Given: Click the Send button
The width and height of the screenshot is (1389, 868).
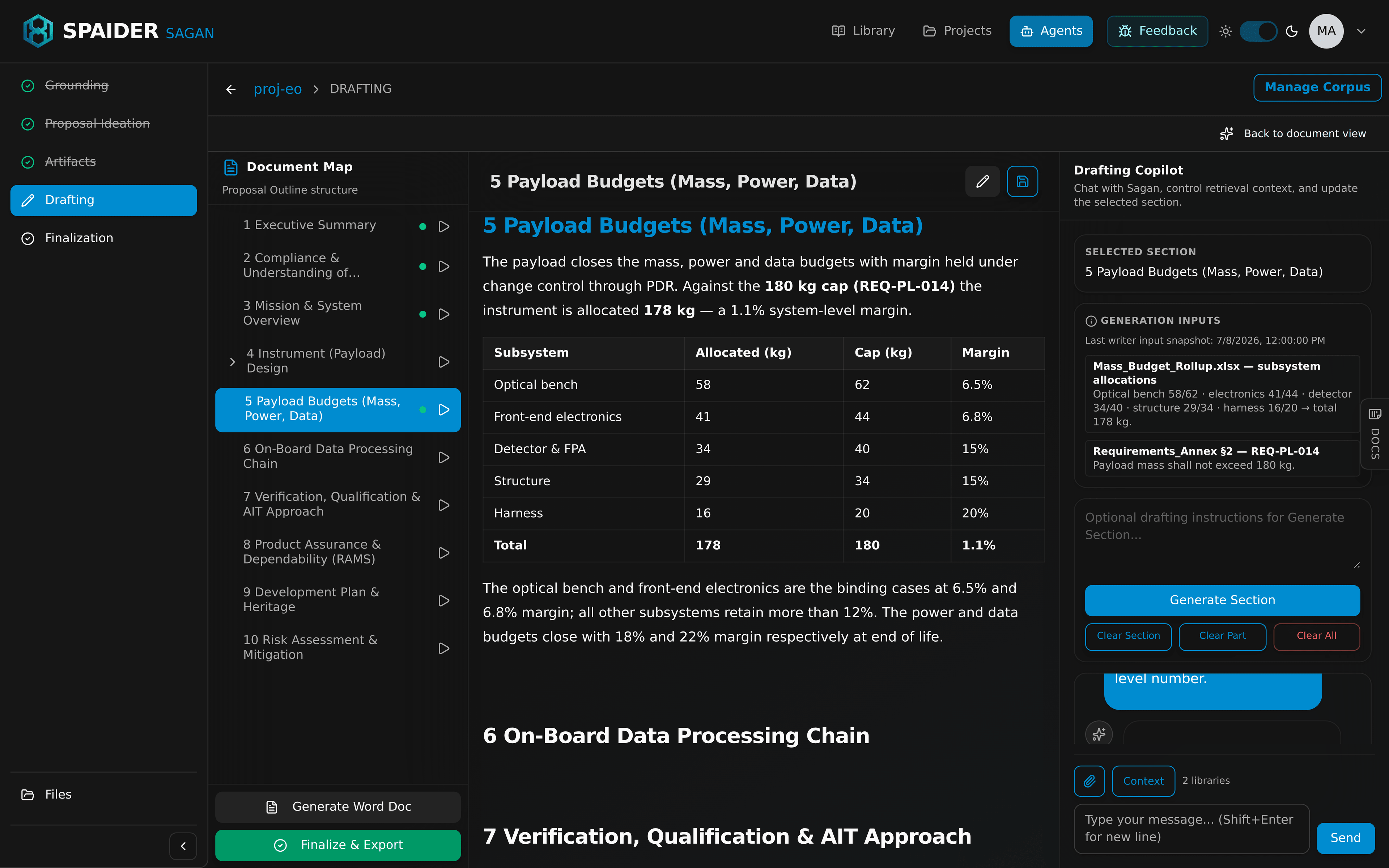Looking at the screenshot, I should tap(1345, 838).
